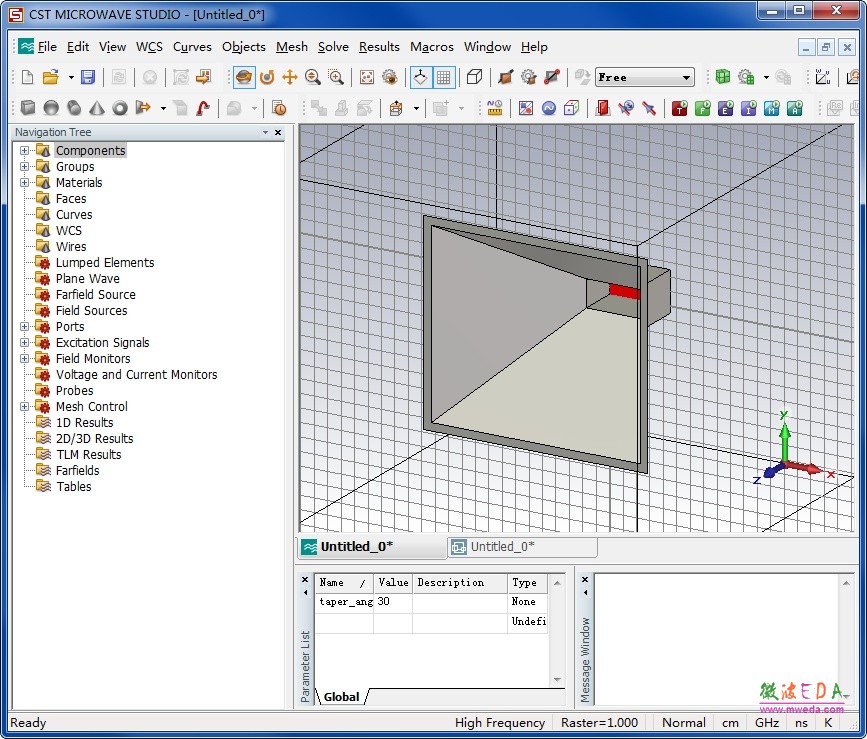
Task: Open the Extrude tool
Action: point(143,108)
